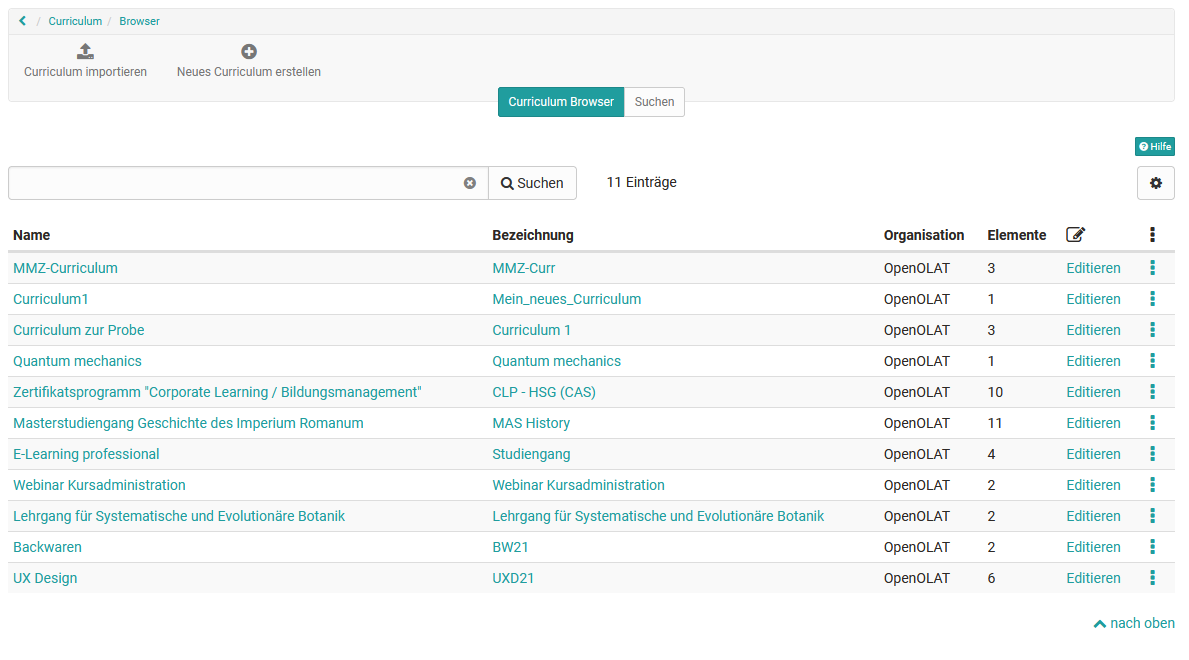
Task: Select the Curriculum Browser tab
Action: click(560, 102)
